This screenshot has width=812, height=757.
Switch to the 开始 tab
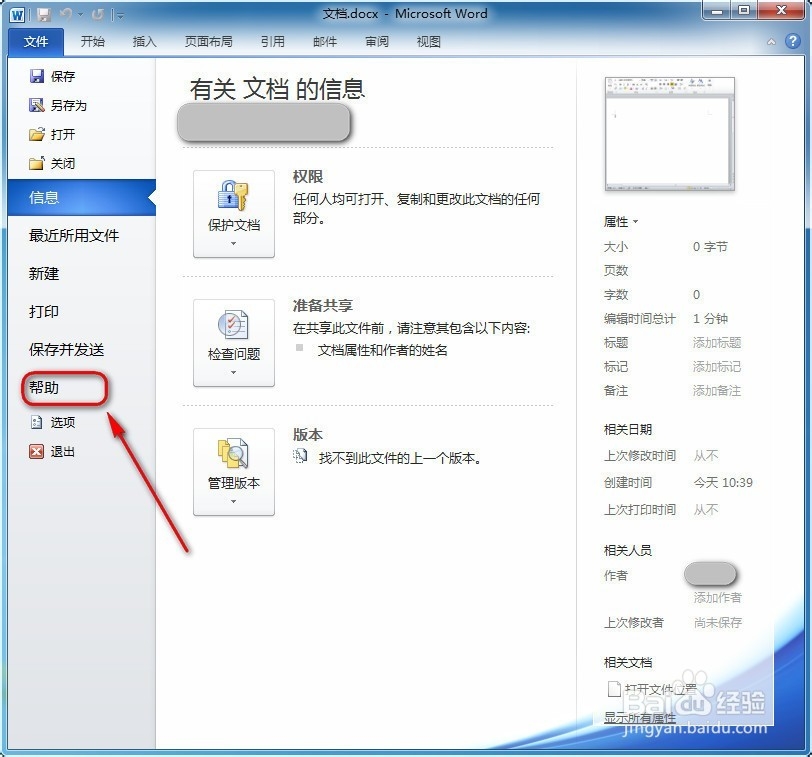pyautogui.click(x=92, y=41)
